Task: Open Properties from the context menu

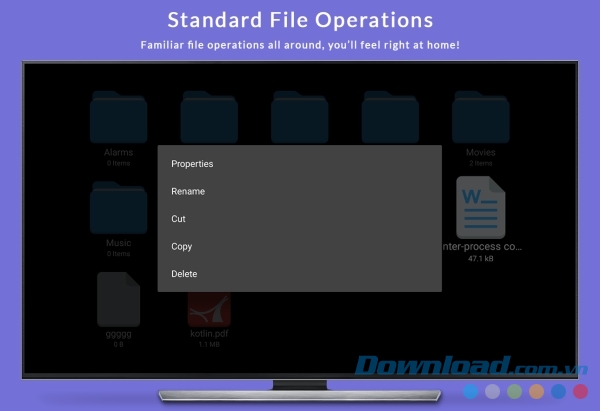Action: coord(300,164)
